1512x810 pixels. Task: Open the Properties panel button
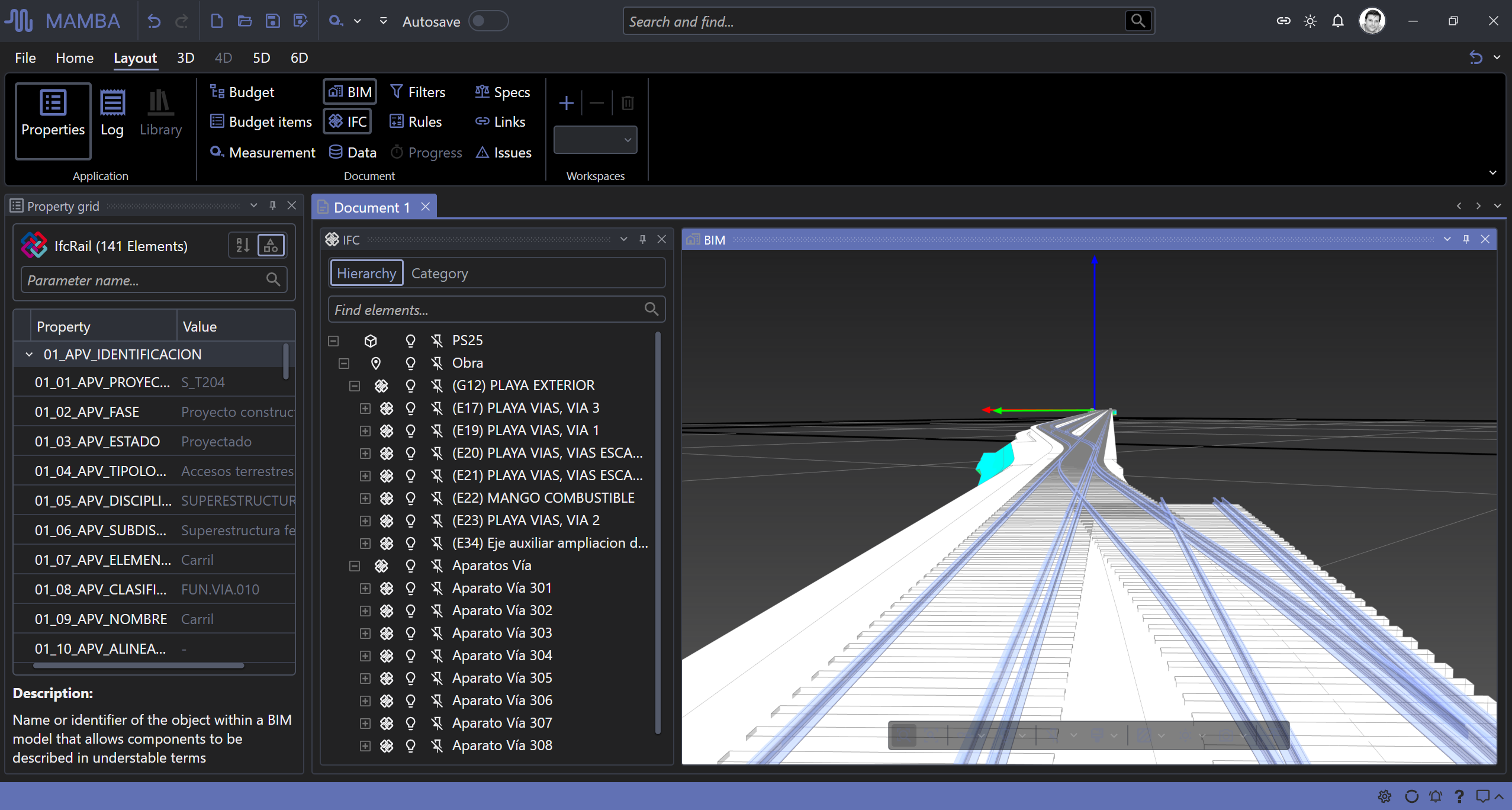pos(53,120)
